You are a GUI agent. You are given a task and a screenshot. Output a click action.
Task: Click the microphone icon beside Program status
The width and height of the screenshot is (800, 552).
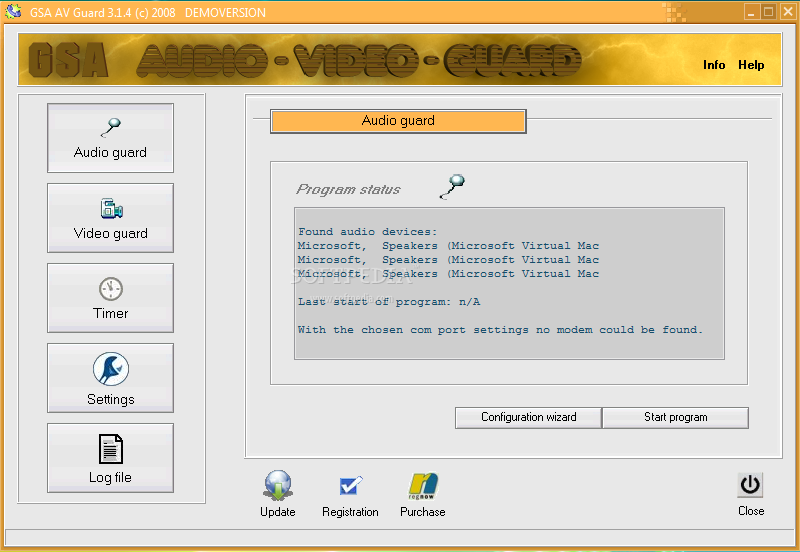452,186
